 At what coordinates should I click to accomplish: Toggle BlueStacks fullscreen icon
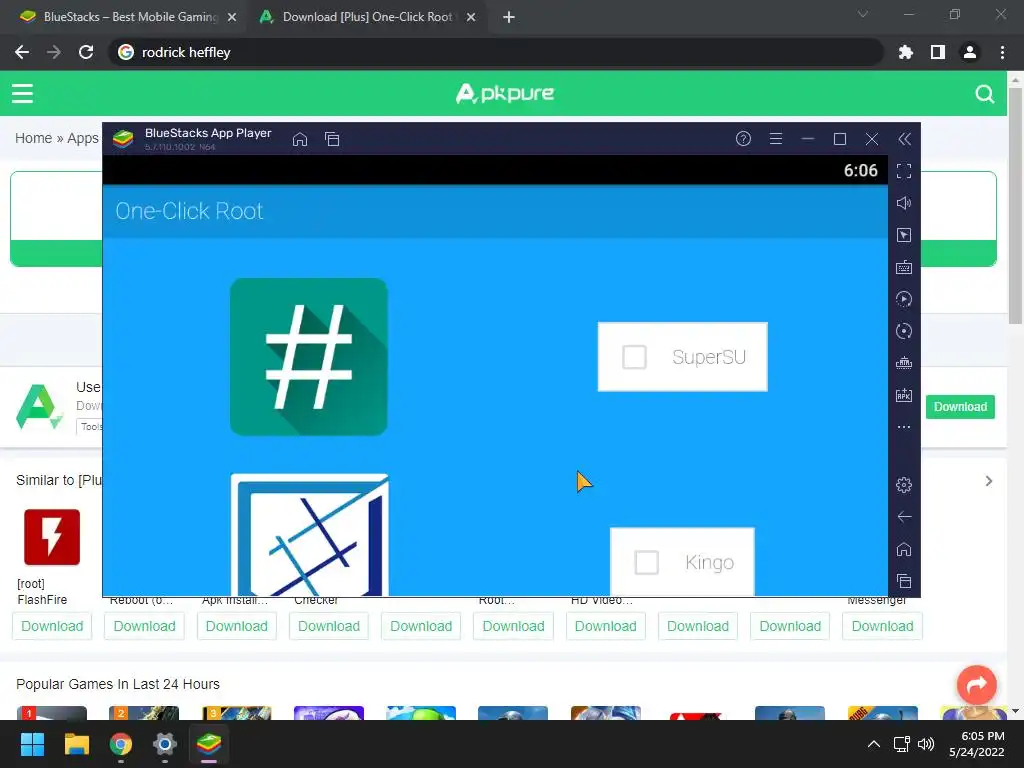click(904, 171)
